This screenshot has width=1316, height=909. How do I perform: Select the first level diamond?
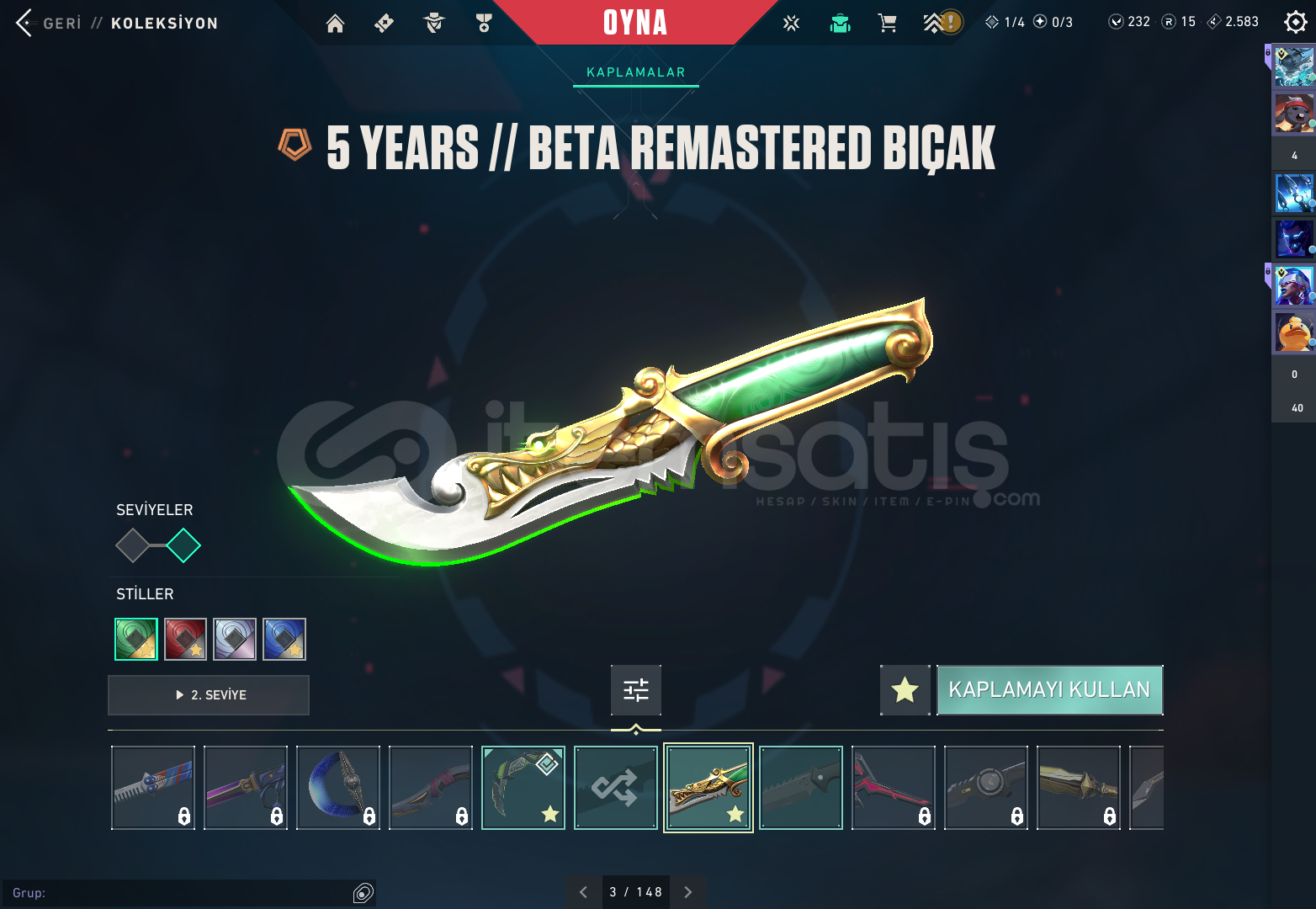(x=132, y=545)
